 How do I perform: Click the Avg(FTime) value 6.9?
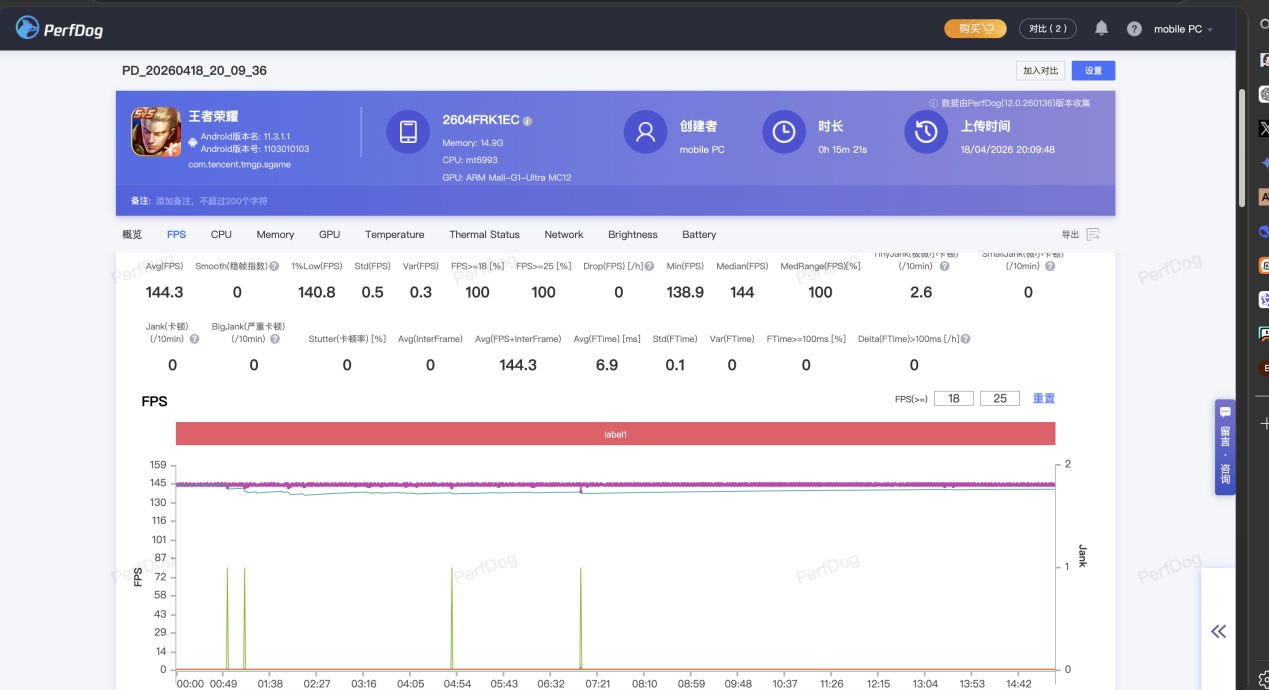click(x=607, y=365)
